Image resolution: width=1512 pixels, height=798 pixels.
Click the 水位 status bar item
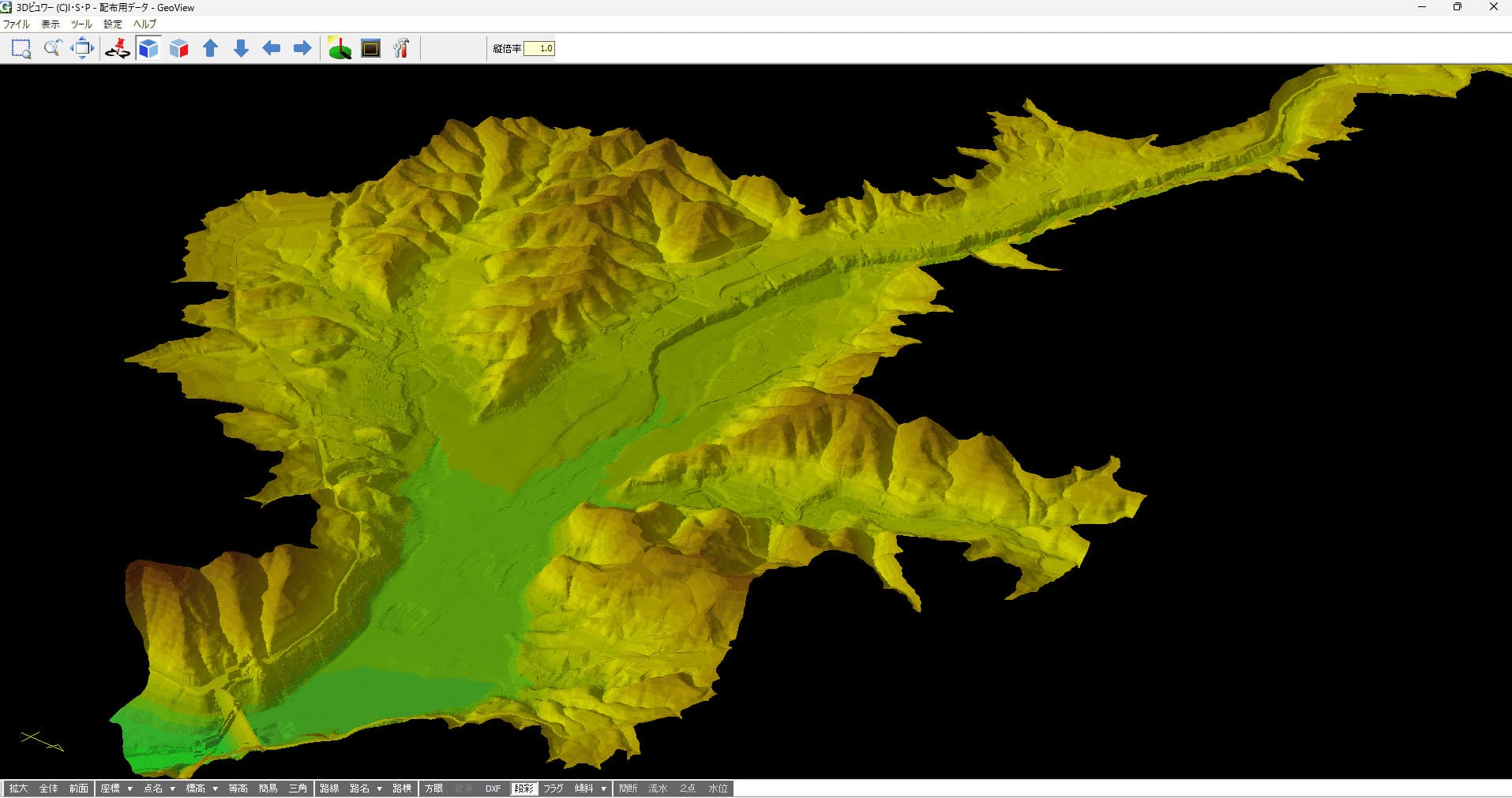click(718, 789)
